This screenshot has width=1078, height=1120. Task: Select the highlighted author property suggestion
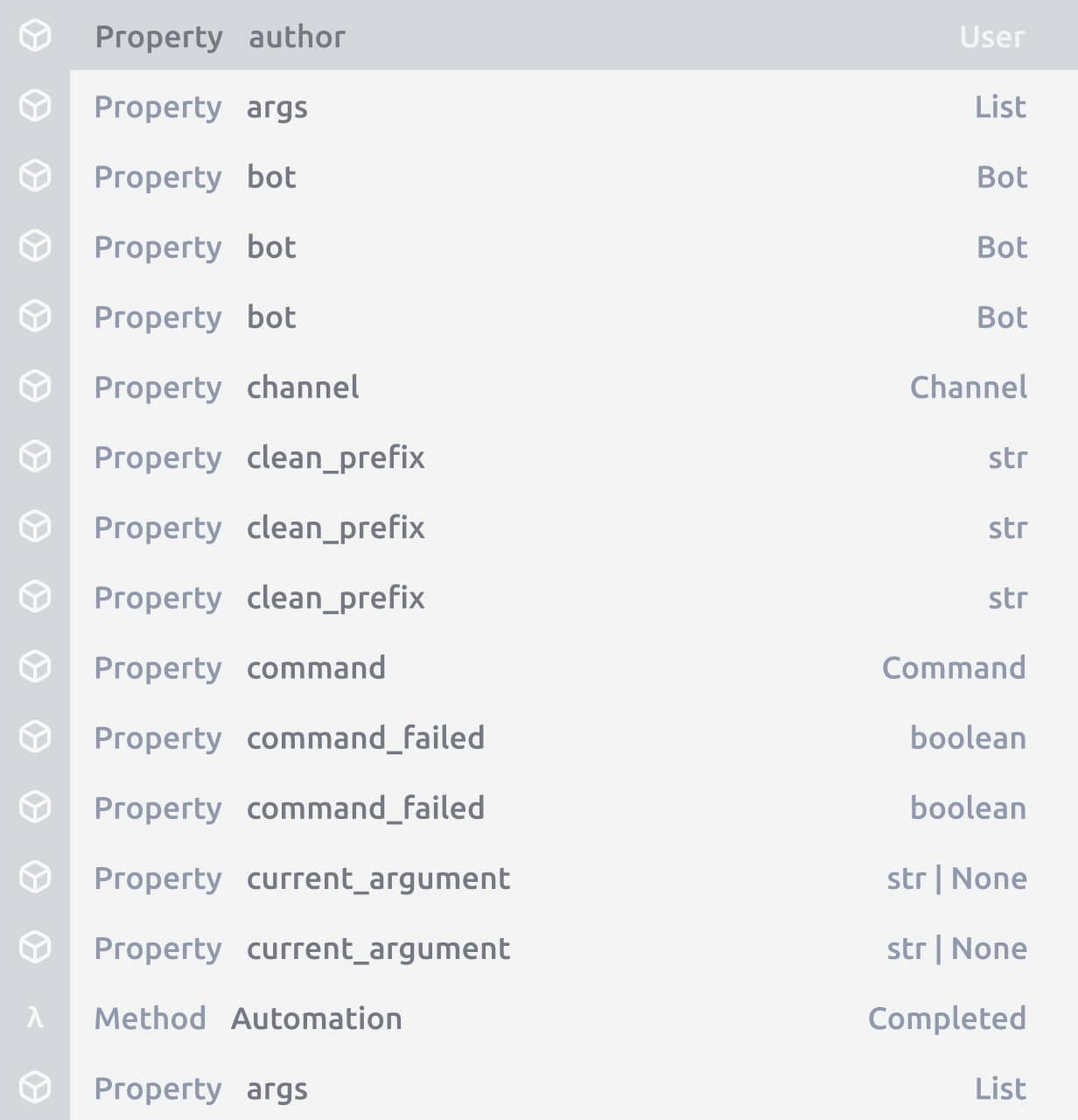click(x=297, y=37)
